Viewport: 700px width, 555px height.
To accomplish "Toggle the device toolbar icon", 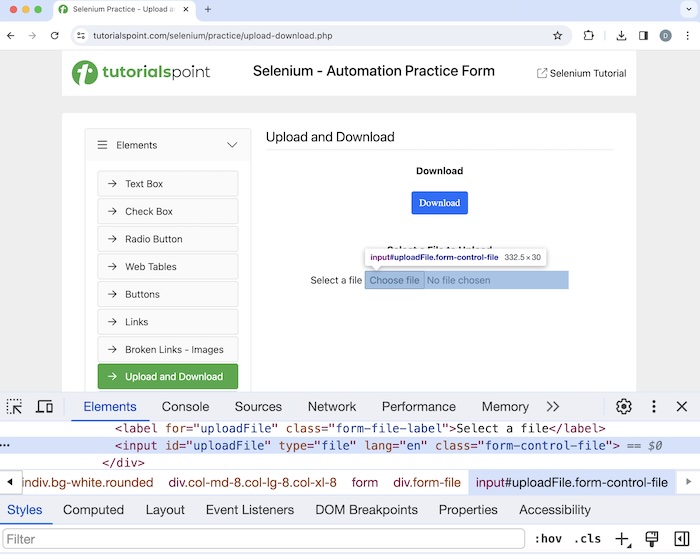I will (x=44, y=407).
